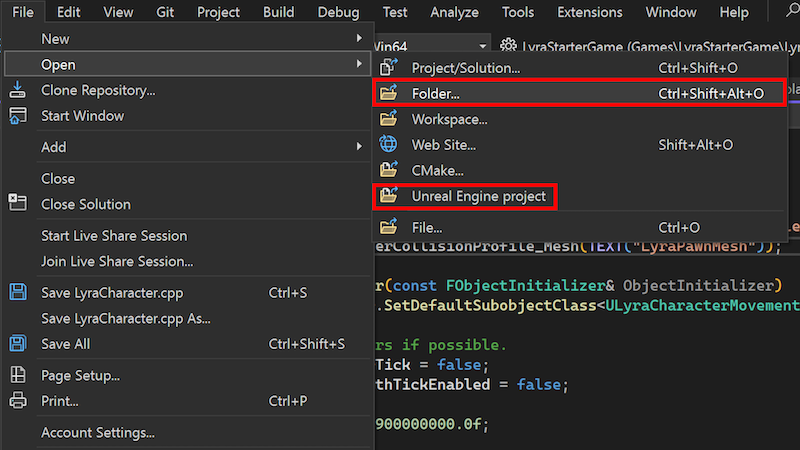
Task: Select Clone Repository... entry
Action: pos(187,90)
